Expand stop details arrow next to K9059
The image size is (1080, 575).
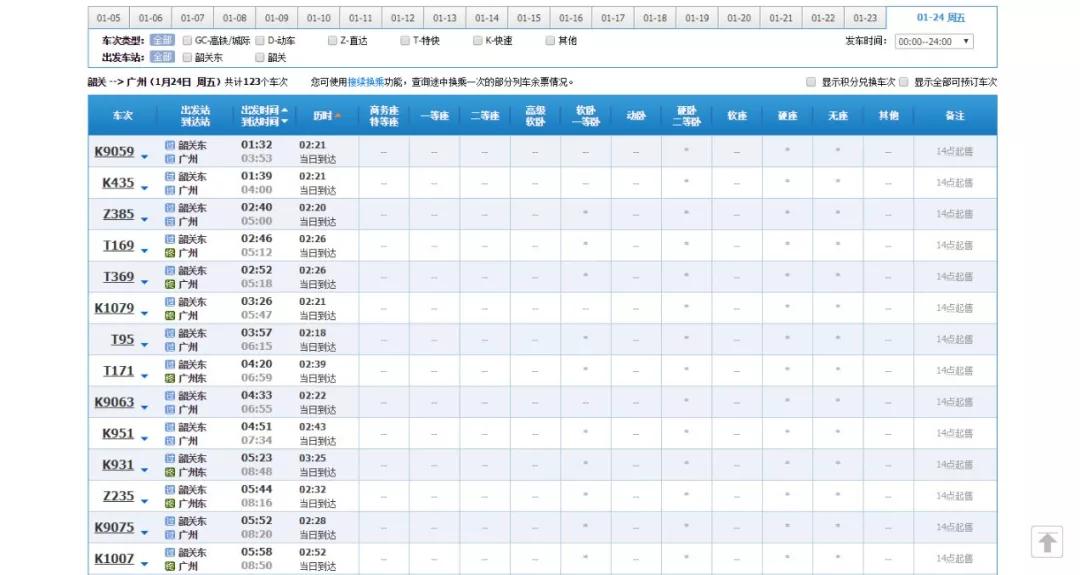(x=145, y=157)
